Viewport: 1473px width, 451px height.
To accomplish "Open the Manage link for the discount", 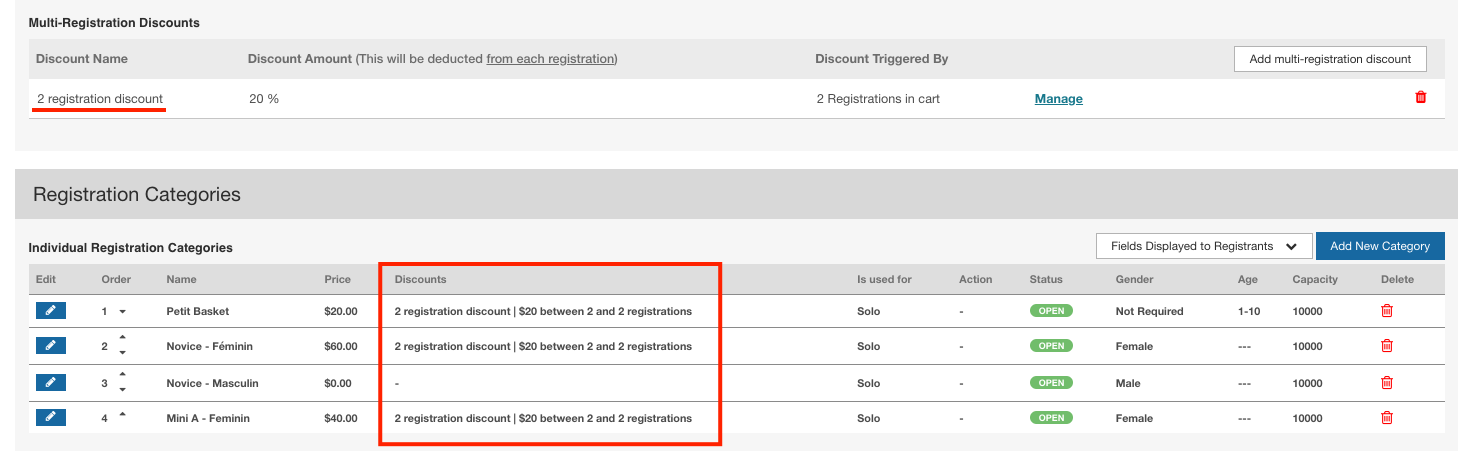I will click(1058, 99).
